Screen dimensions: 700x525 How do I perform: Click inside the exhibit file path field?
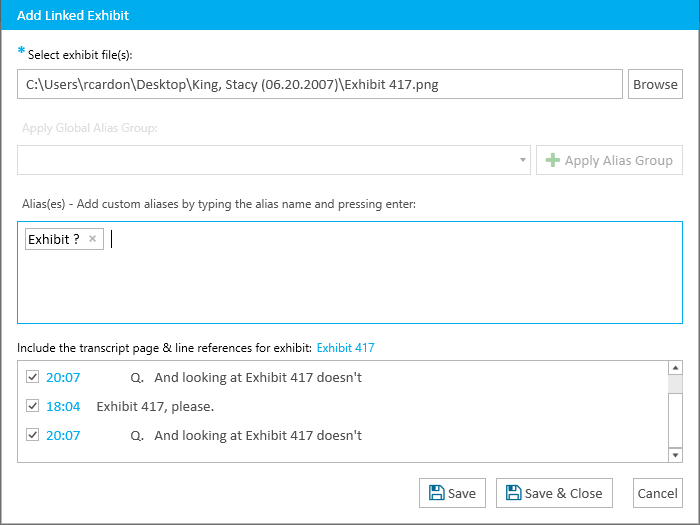click(320, 84)
